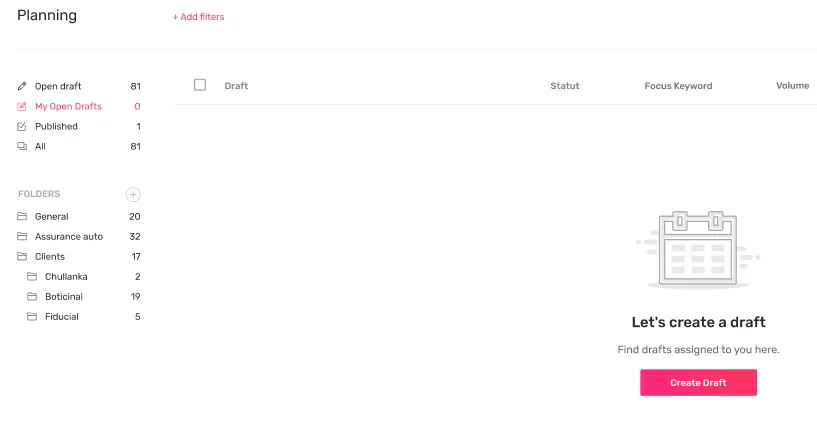This screenshot has height=429, width=817.
Task: Click the Assurance auto count 32
Action: coord(135,236)
